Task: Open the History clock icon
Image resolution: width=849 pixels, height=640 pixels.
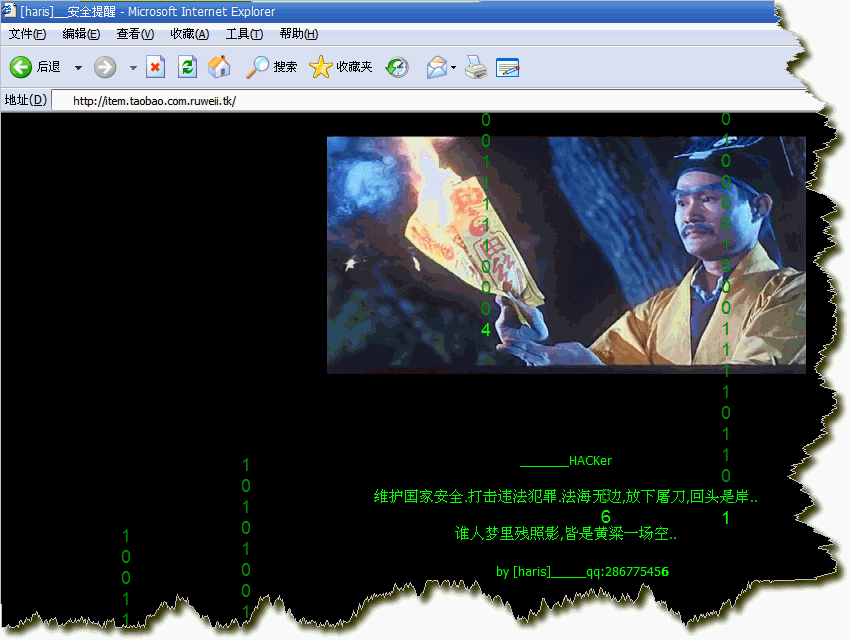Action: 397,67
